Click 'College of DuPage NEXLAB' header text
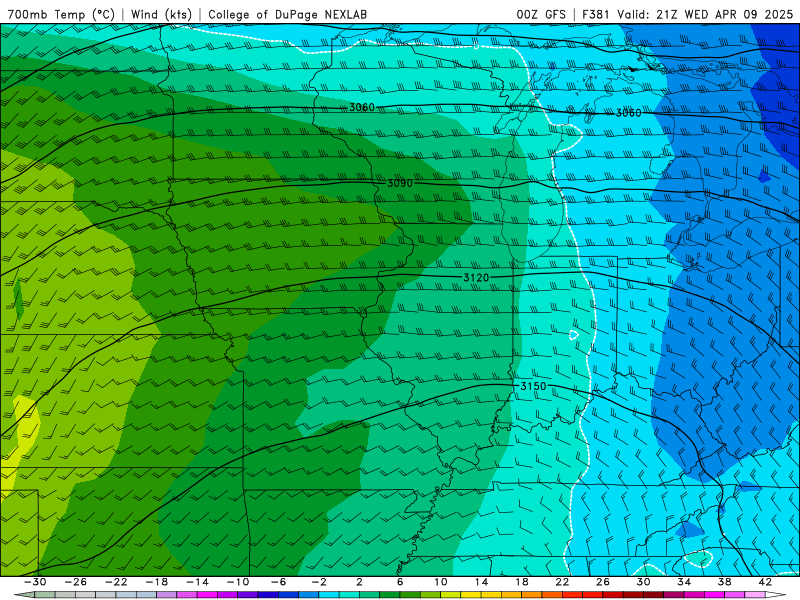 click(287, 14)
